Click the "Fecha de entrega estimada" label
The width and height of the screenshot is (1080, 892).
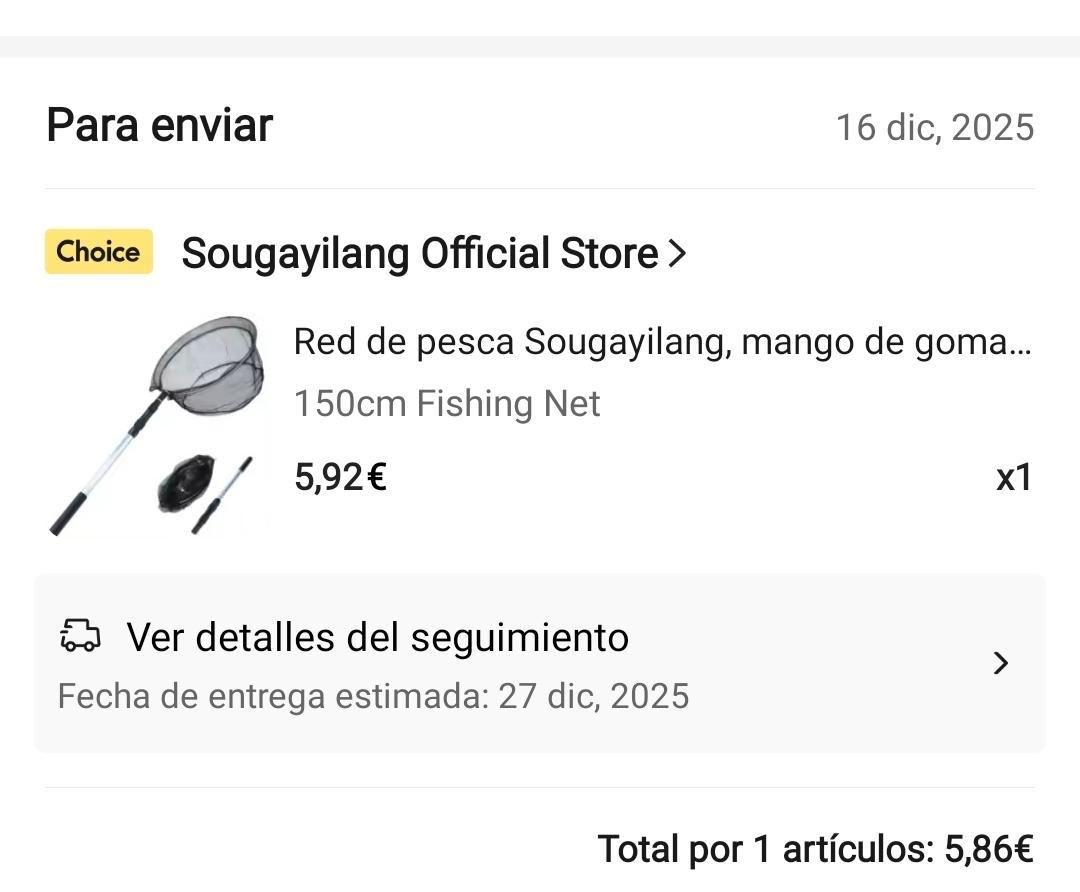coord(272,696)
